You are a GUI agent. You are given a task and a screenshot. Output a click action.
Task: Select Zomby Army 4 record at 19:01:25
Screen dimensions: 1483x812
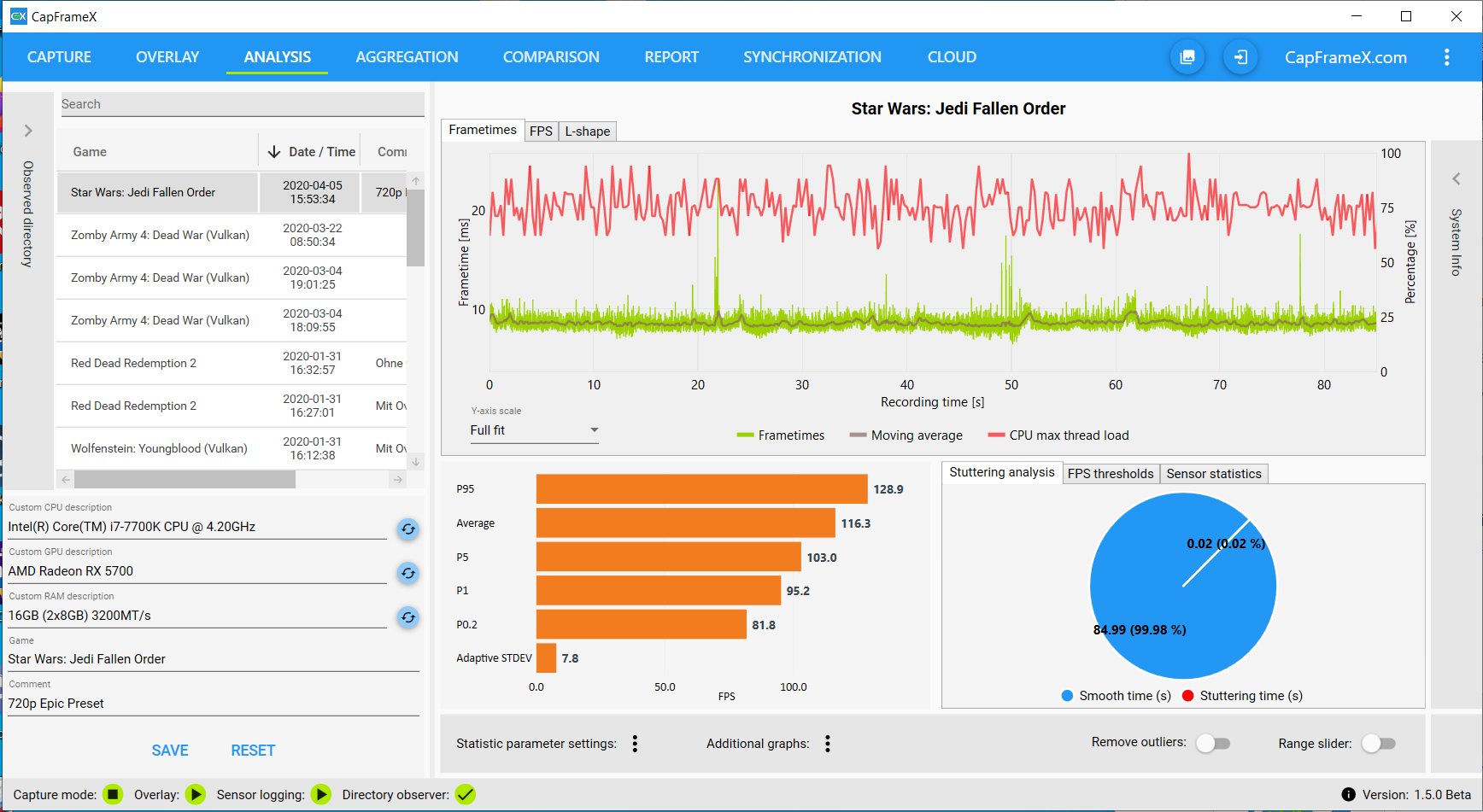(x=232, y=277)
